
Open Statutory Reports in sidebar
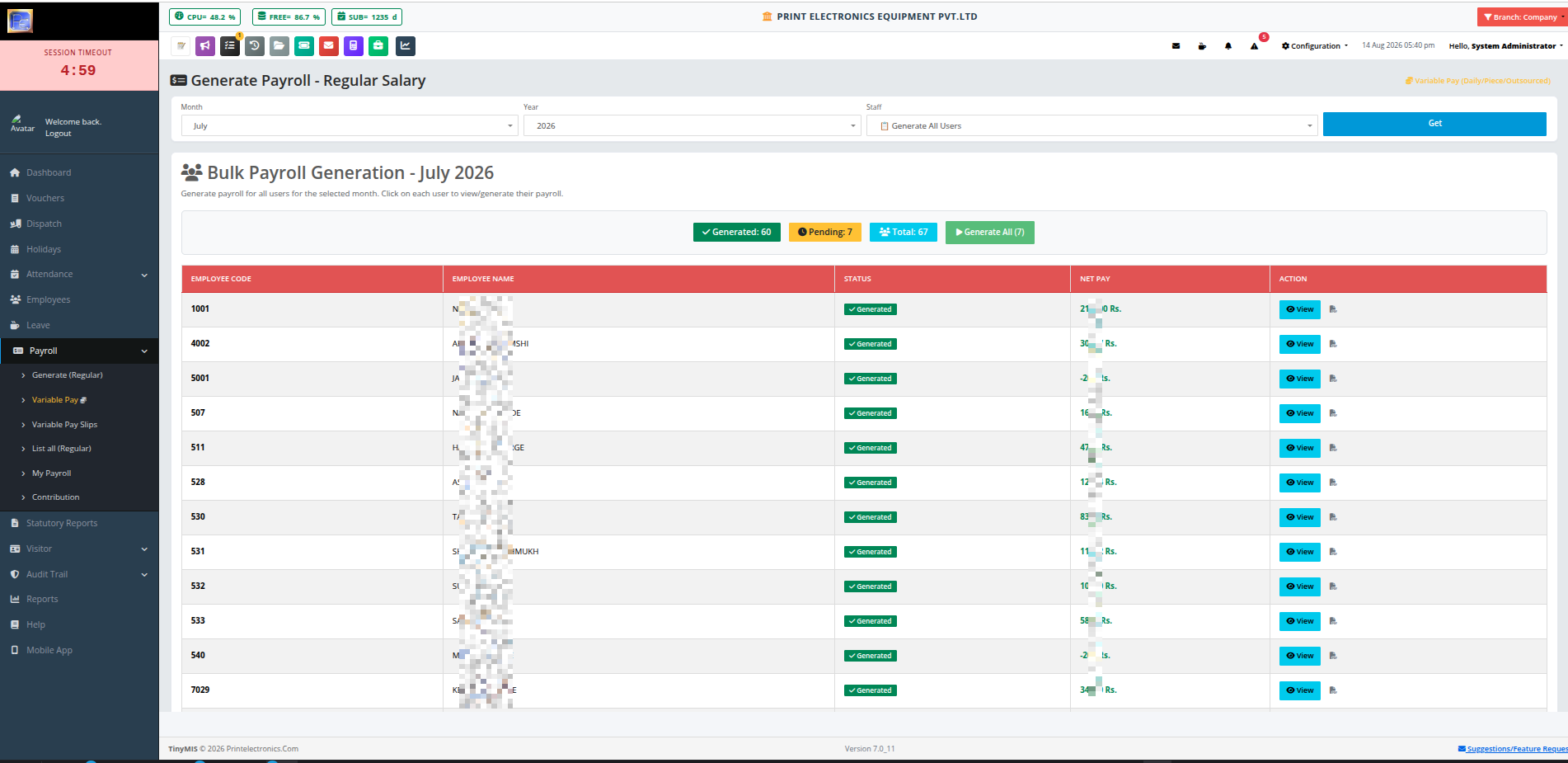(x=62, y=523)
